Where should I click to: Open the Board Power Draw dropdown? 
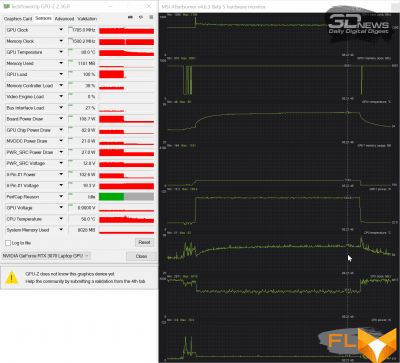tap(61, 119)
